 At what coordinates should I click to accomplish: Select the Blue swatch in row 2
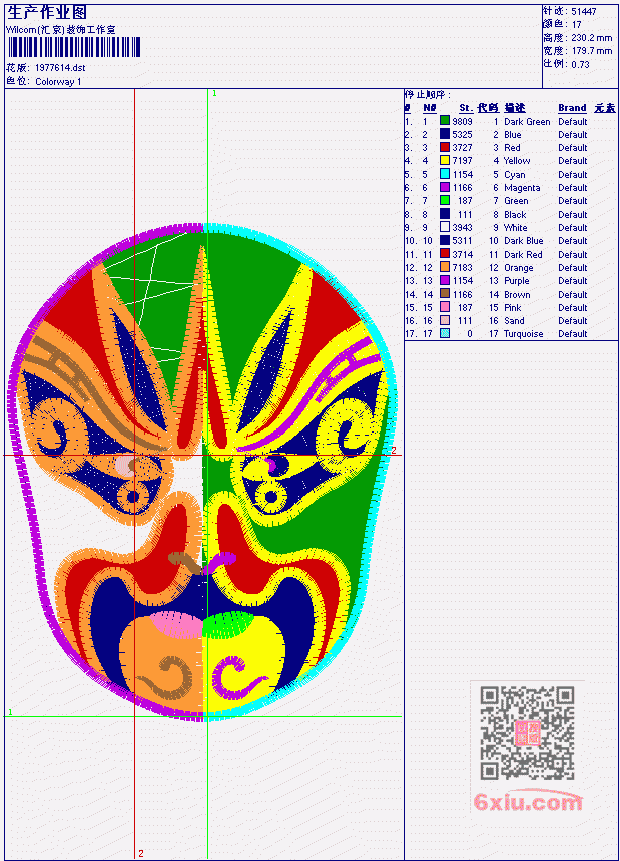[x=445, y=134]
